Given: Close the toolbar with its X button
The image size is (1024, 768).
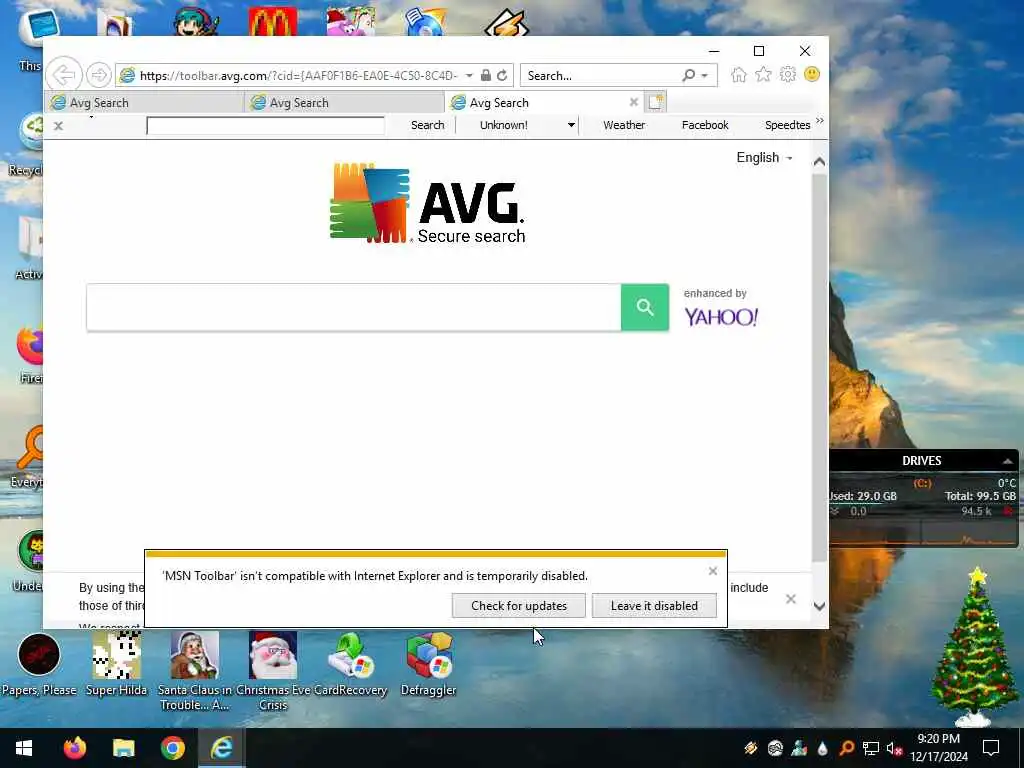Looking at the screenshot, I should pyautogui.click(x=58, y=126).
